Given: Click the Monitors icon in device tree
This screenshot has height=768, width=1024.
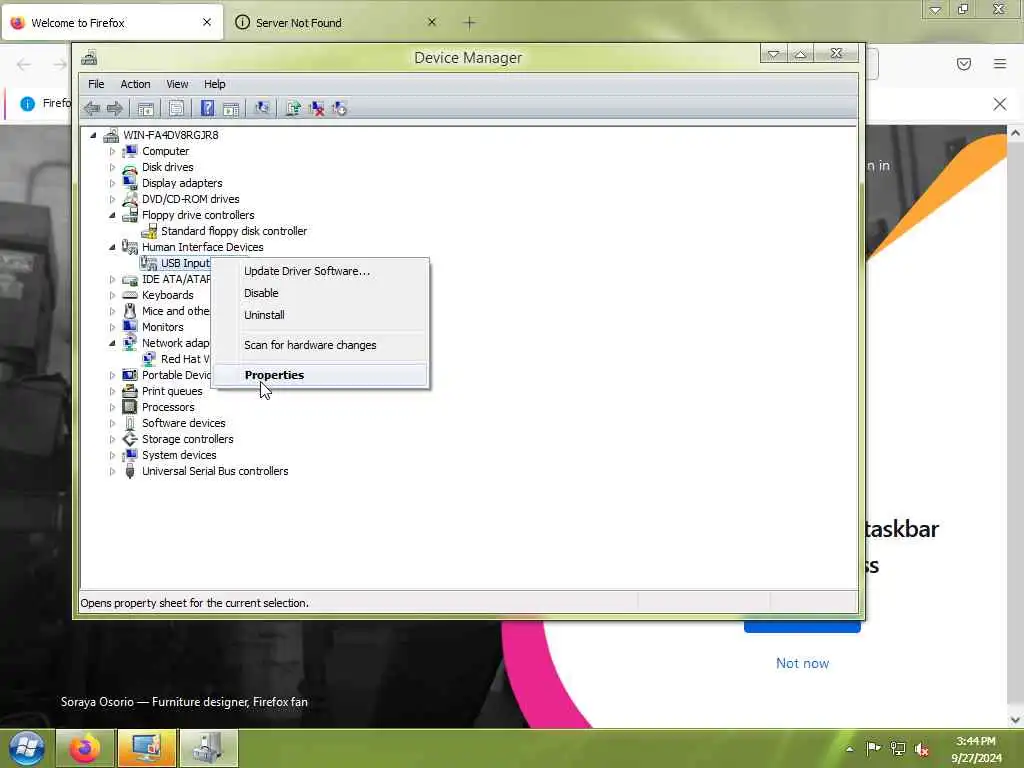Looking at the screenshot, I should point(130,327).
